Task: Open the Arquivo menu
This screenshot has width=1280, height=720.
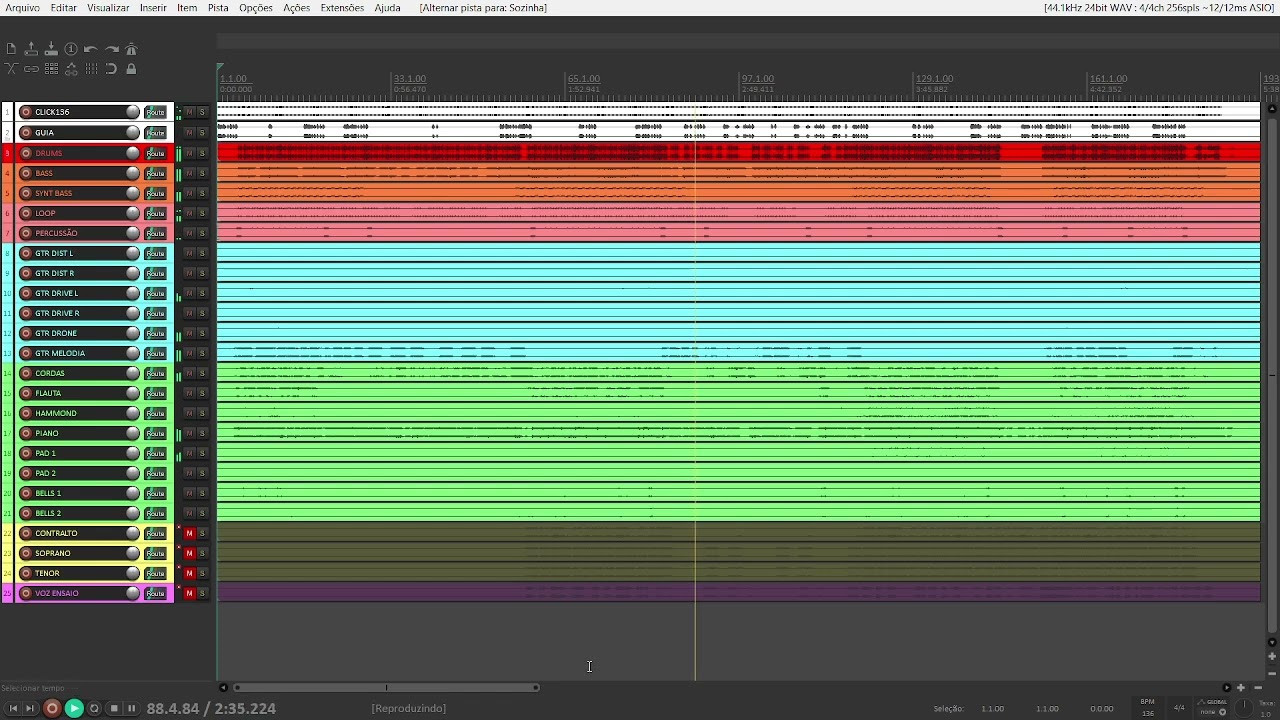Action: coord(22,8)
